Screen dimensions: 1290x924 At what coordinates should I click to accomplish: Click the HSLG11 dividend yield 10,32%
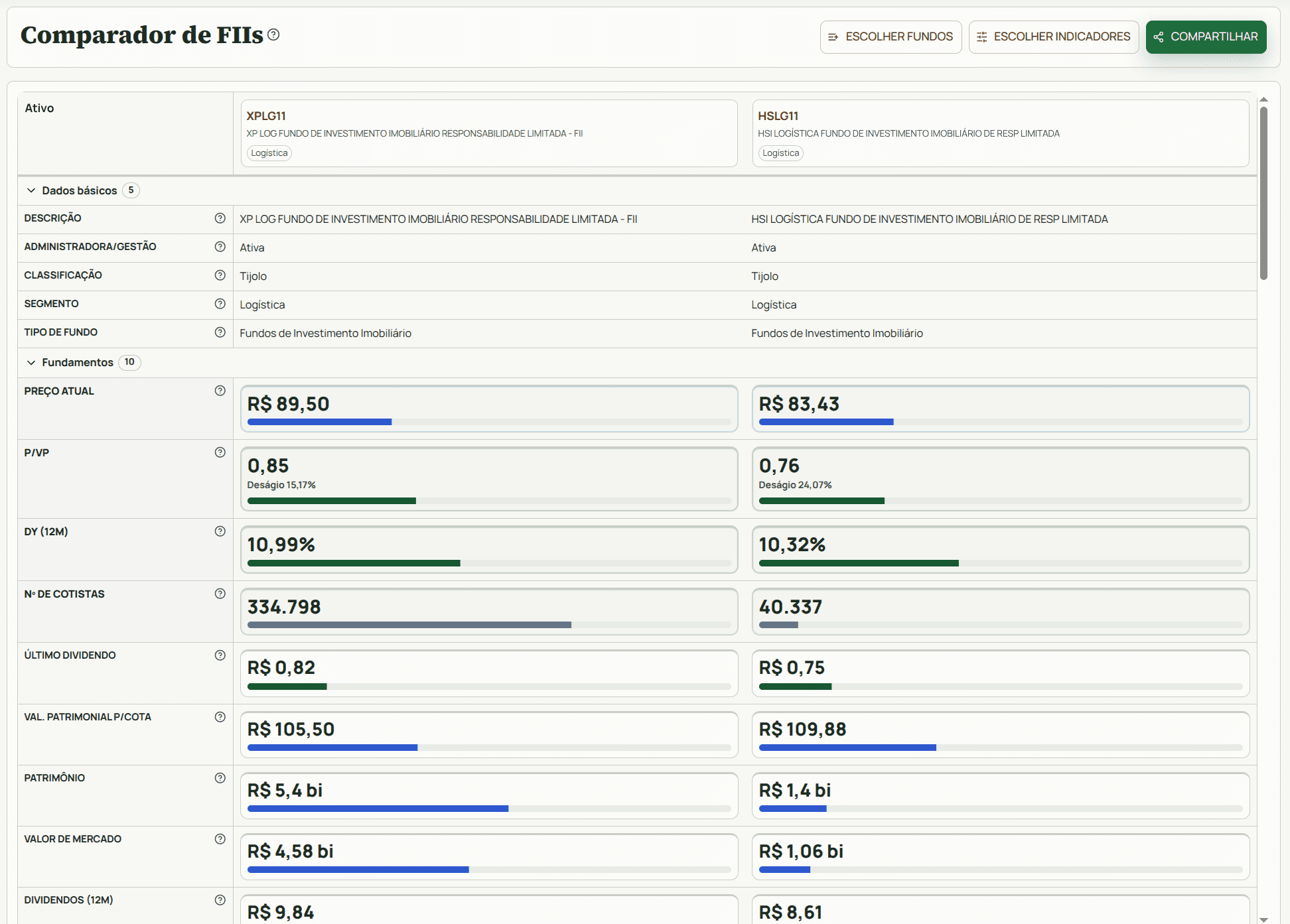pos(792,545)
